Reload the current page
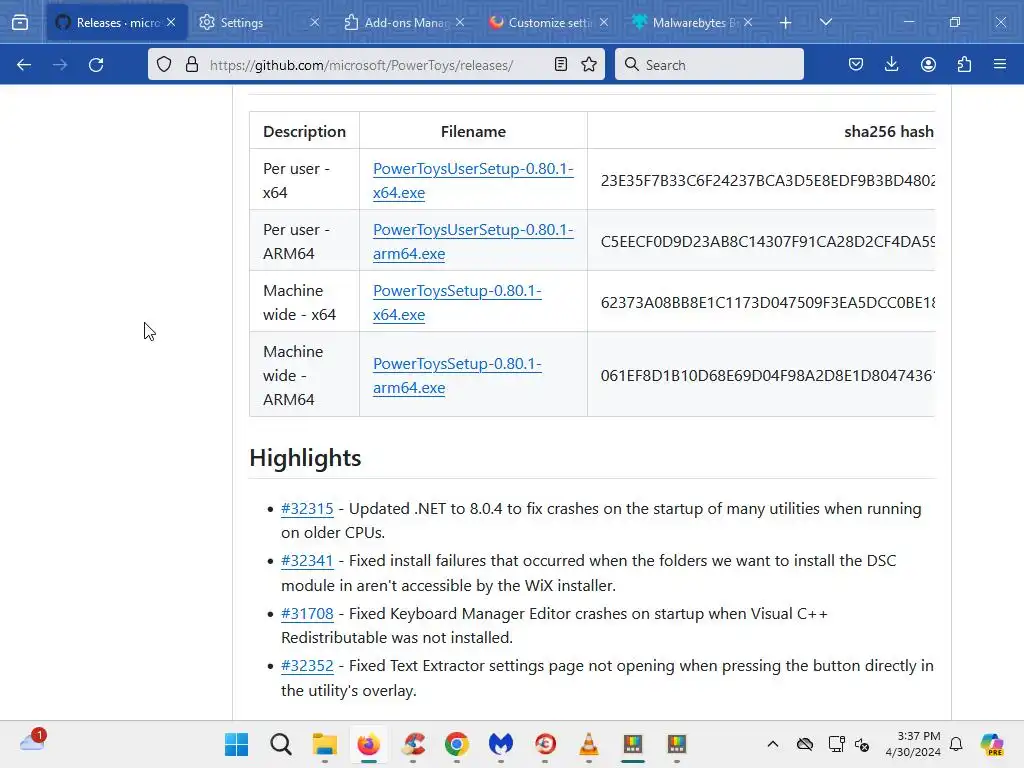 96,65
